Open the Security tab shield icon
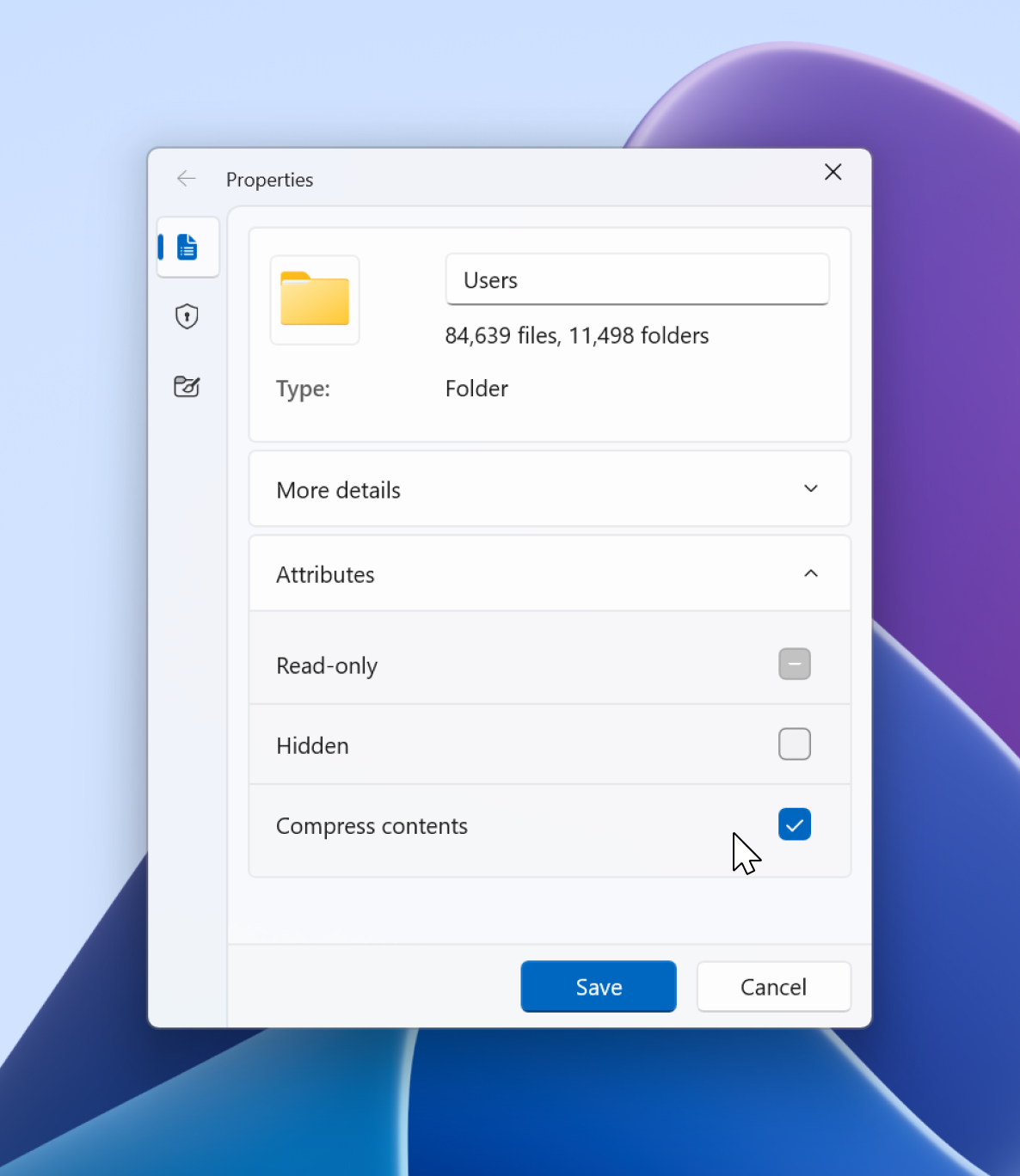This screenshot has width=1020, height=1176. 187,316
